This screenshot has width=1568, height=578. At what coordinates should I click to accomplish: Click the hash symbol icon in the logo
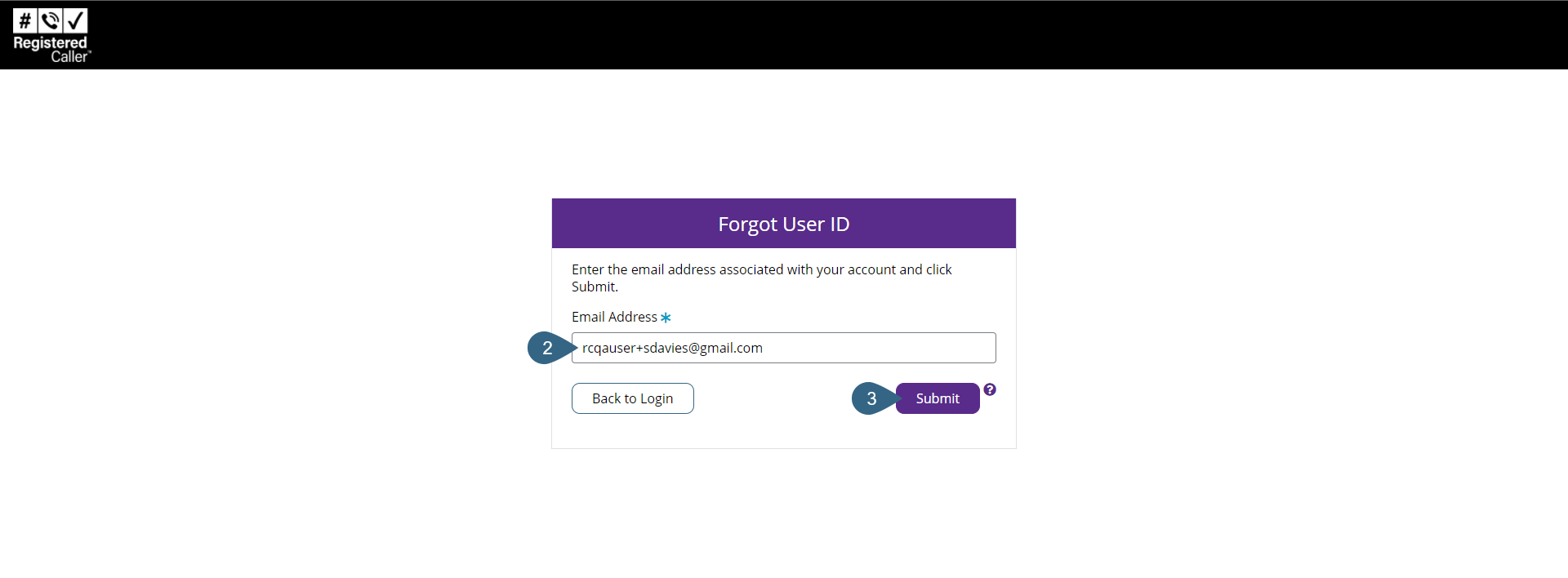click(x=25, y=20)
